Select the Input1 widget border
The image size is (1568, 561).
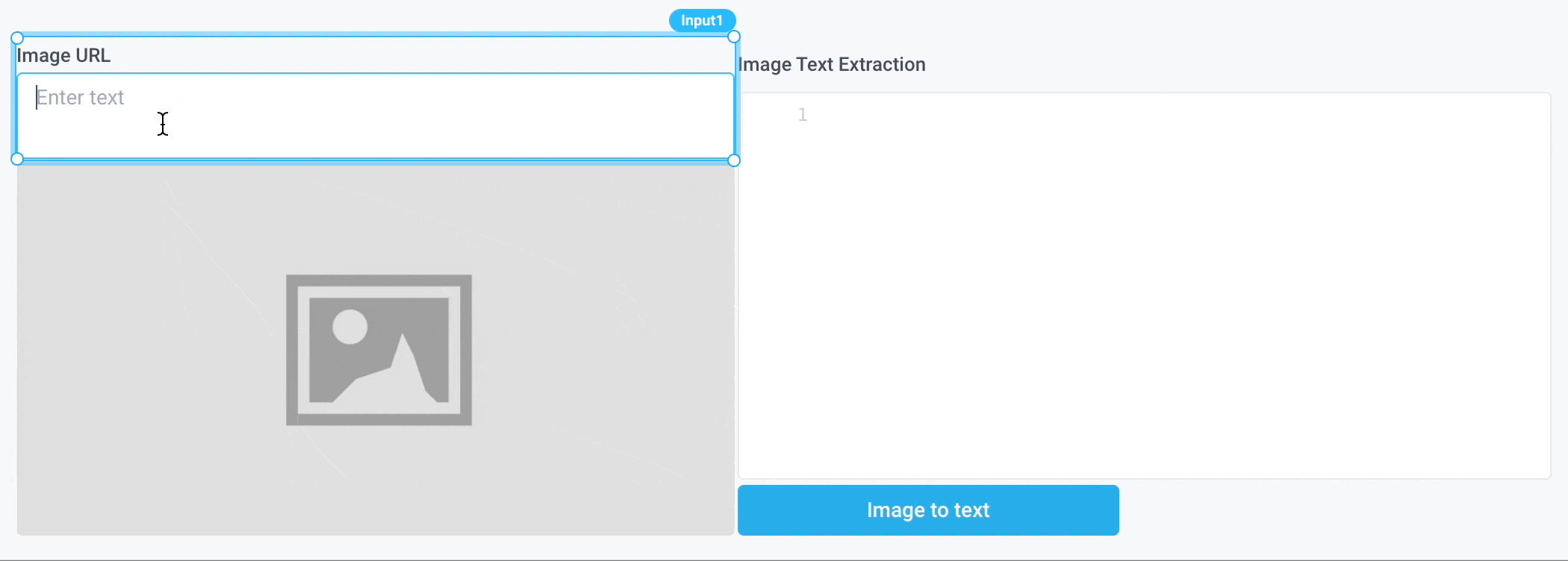373,35
